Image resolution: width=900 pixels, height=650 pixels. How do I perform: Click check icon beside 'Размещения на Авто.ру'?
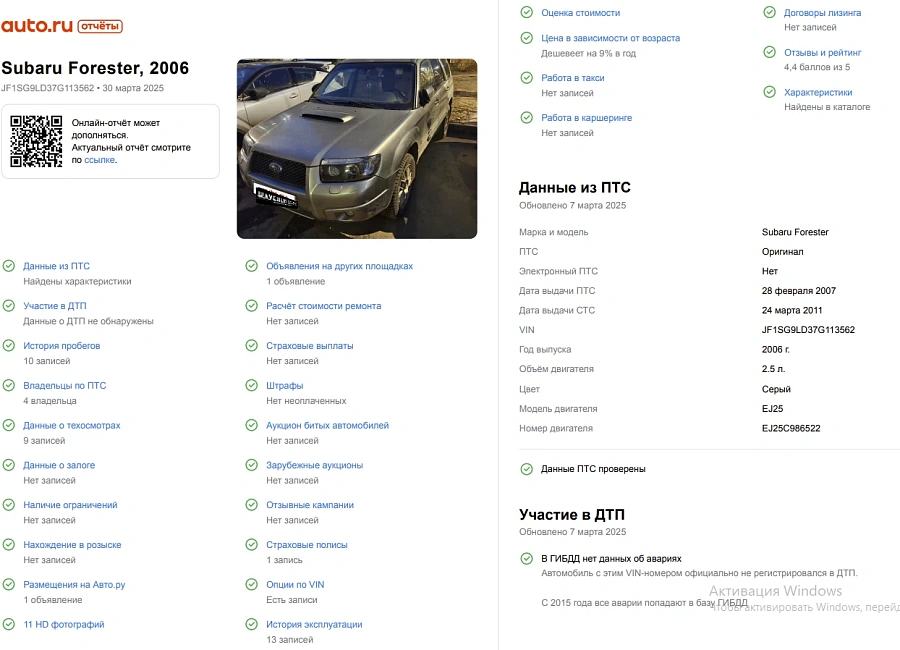[x=9, y=585]
